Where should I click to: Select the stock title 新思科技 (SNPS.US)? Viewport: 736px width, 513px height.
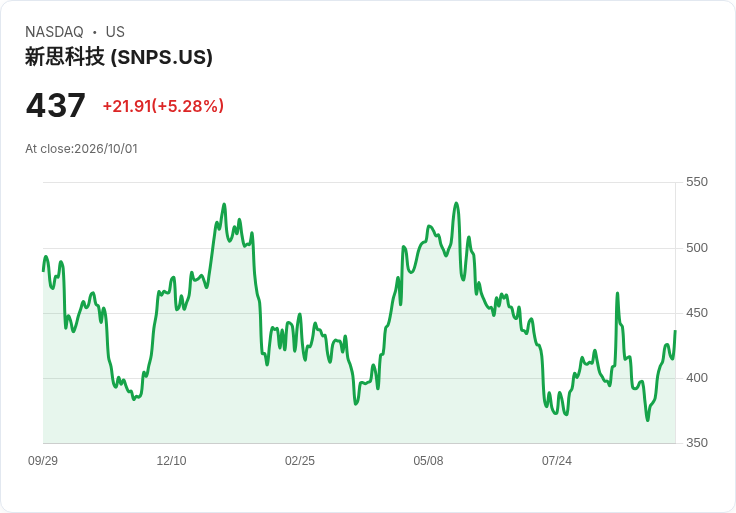click(119, 57)
